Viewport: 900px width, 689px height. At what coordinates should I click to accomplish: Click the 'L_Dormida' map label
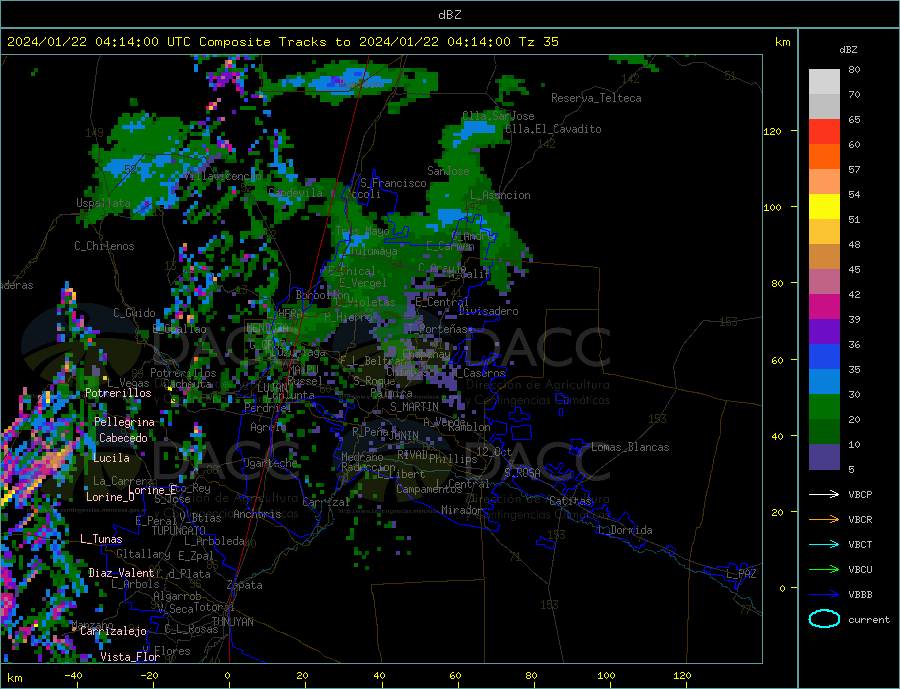pyautogui.click(x=626, y=530)
